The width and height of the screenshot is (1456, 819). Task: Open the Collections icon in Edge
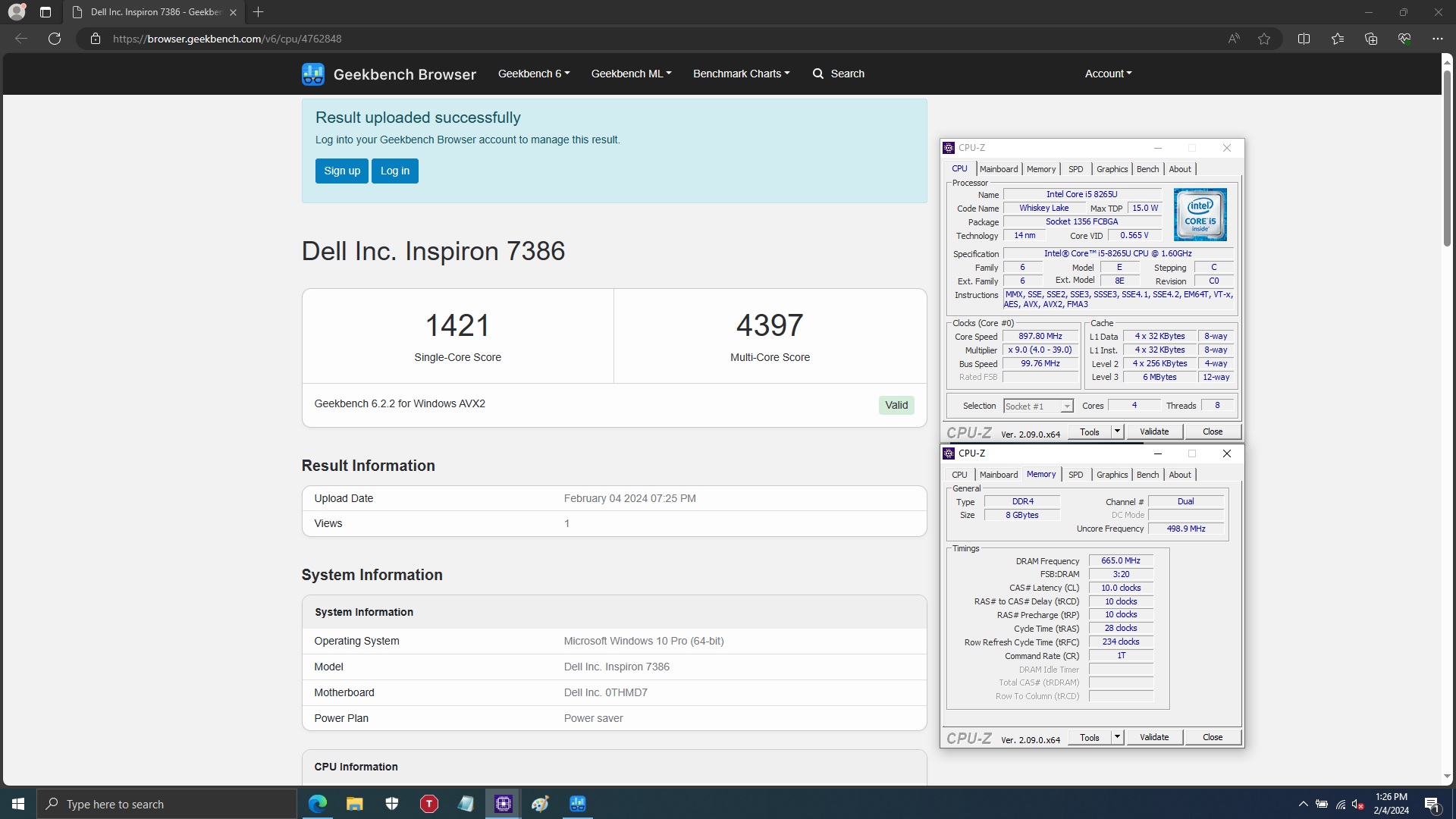pyautogui.click(x=1370, y=39)
